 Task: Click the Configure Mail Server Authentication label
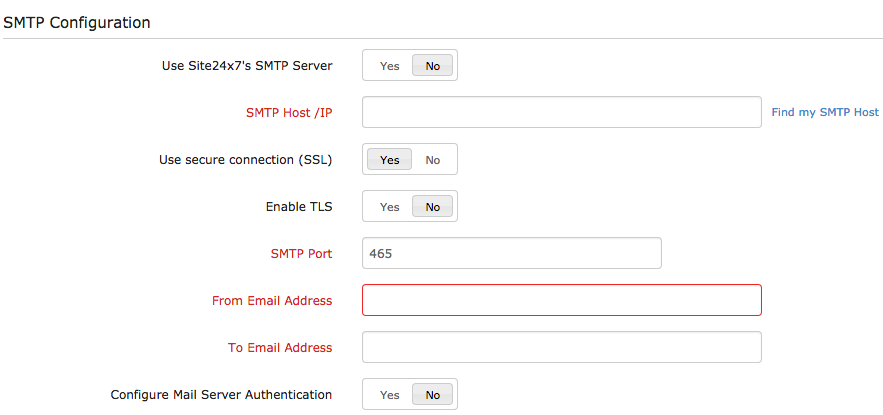[x=221, y=395]
